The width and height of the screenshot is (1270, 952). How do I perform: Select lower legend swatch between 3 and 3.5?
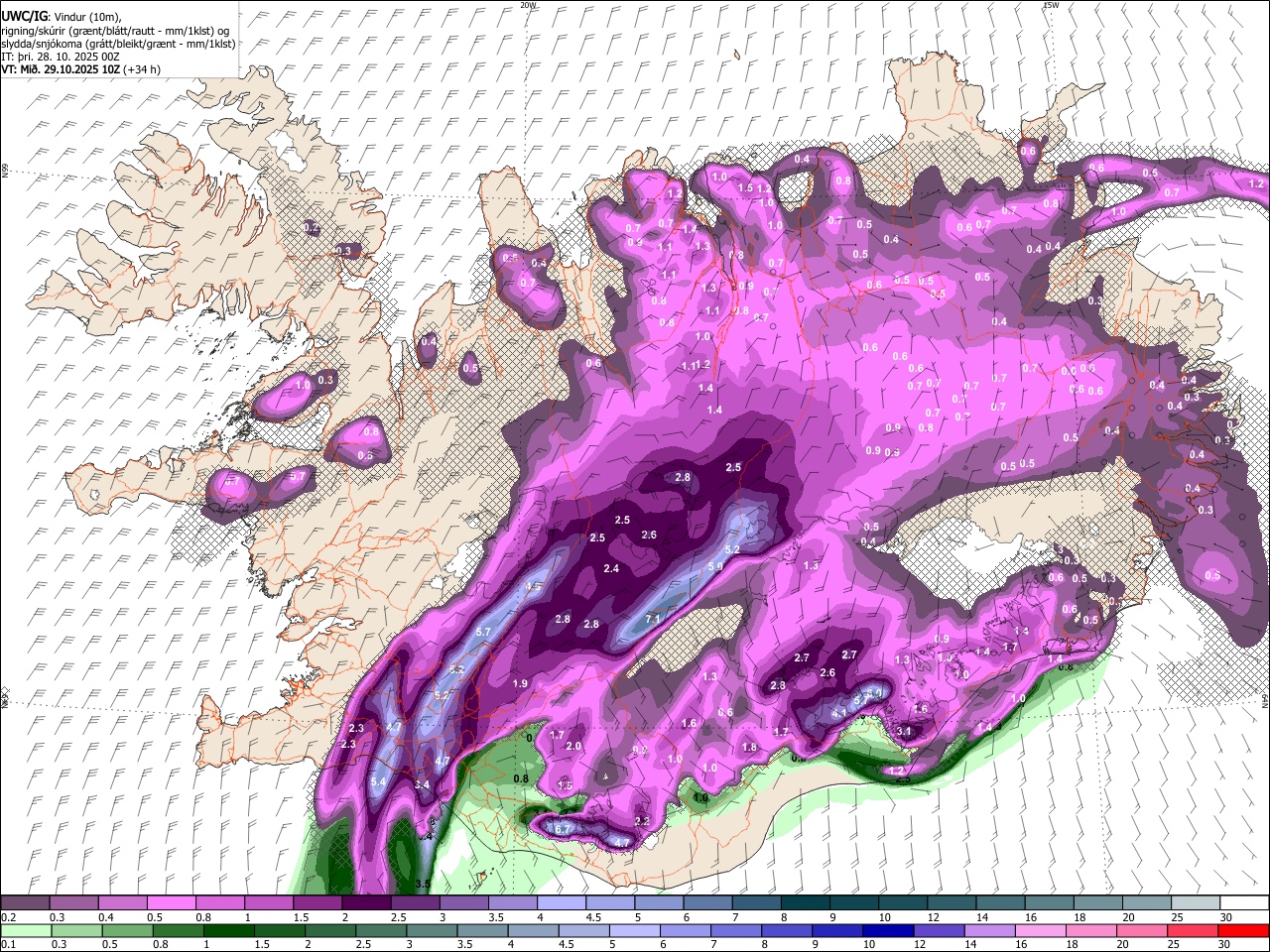tap(433, 930)
